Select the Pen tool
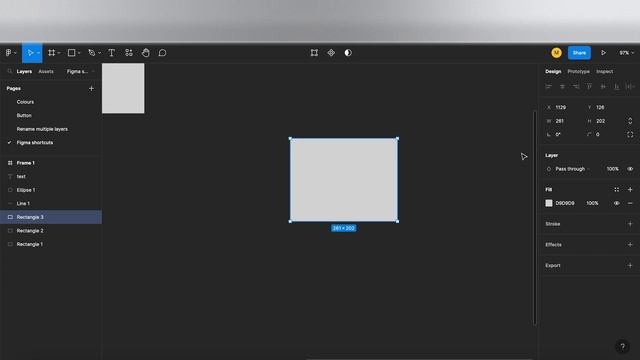Image resolution: width=640 pixels, height=360 pixels. (x=92, y=53)
